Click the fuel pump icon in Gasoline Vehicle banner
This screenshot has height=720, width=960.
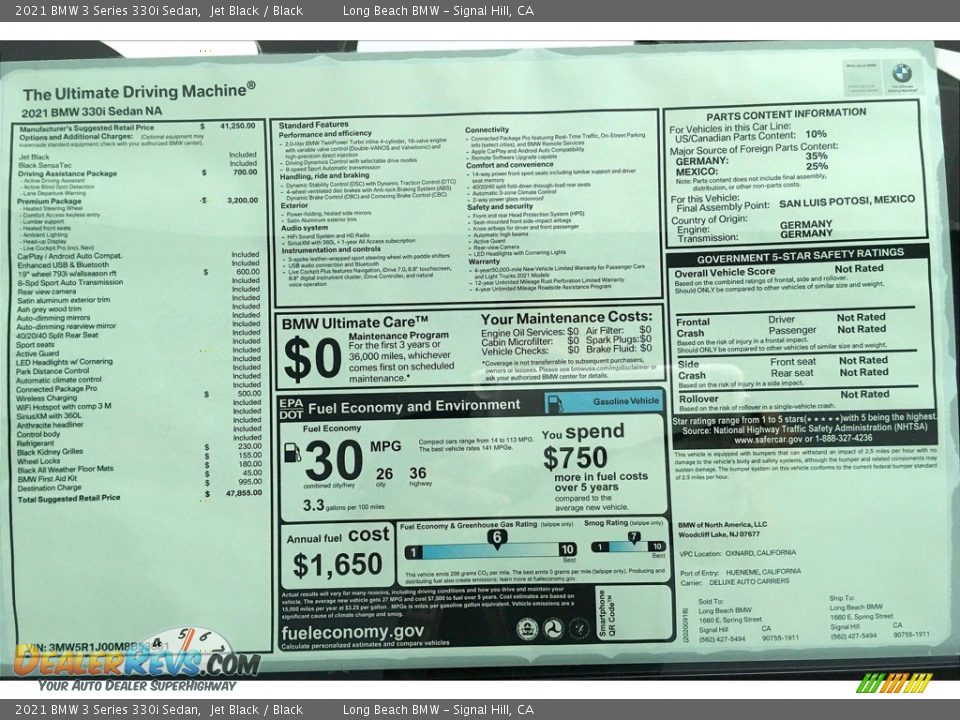pyautogui.click(x=555, y=403)
